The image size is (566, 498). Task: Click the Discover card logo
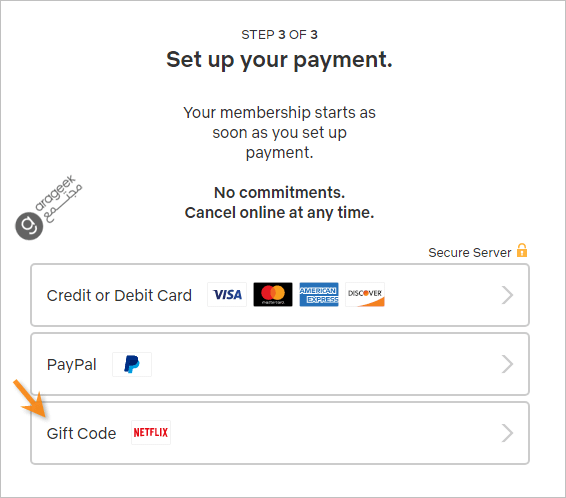coord(365,294)
